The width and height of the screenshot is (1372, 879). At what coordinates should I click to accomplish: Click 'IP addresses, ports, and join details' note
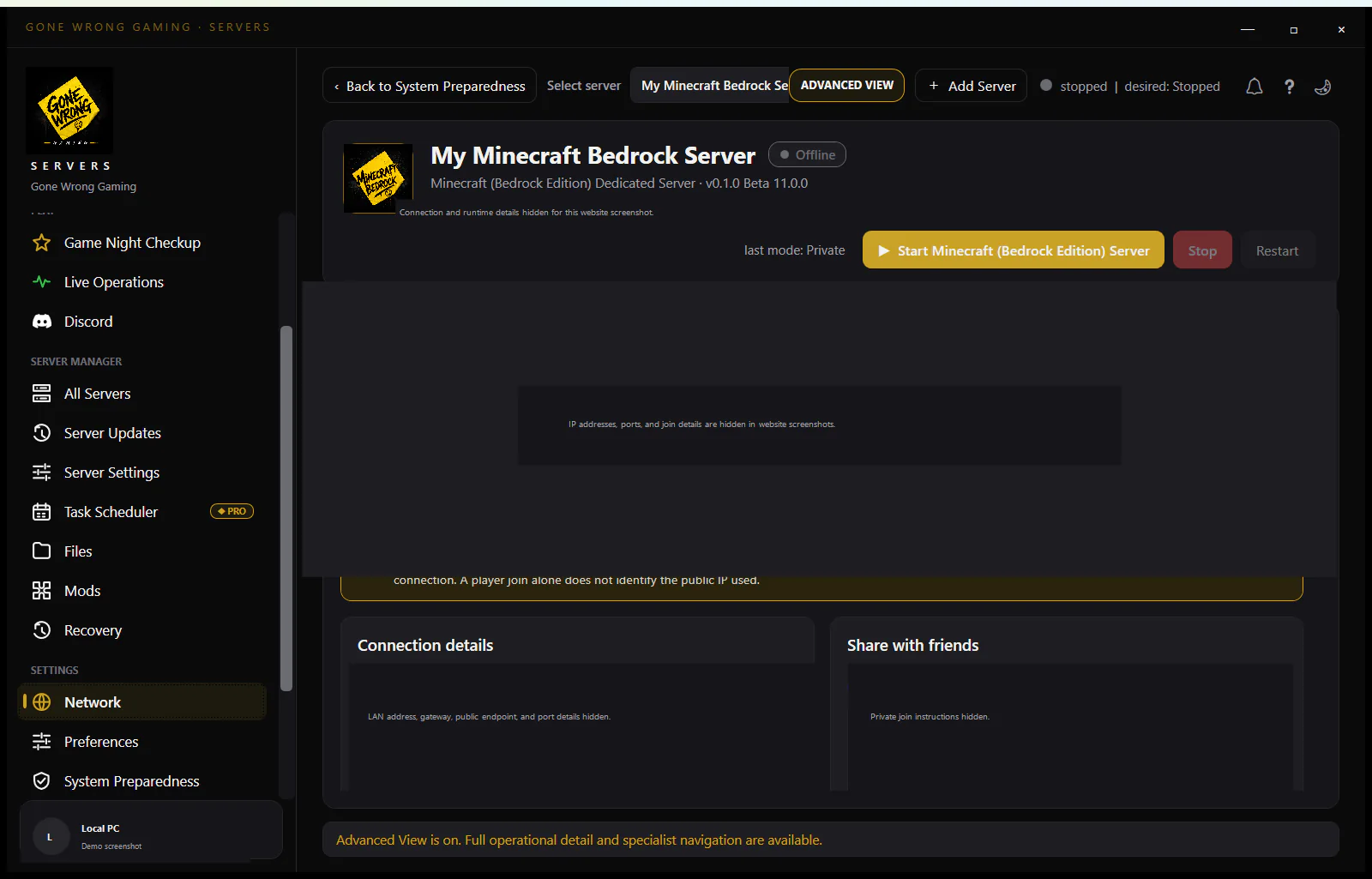point(701,424)
